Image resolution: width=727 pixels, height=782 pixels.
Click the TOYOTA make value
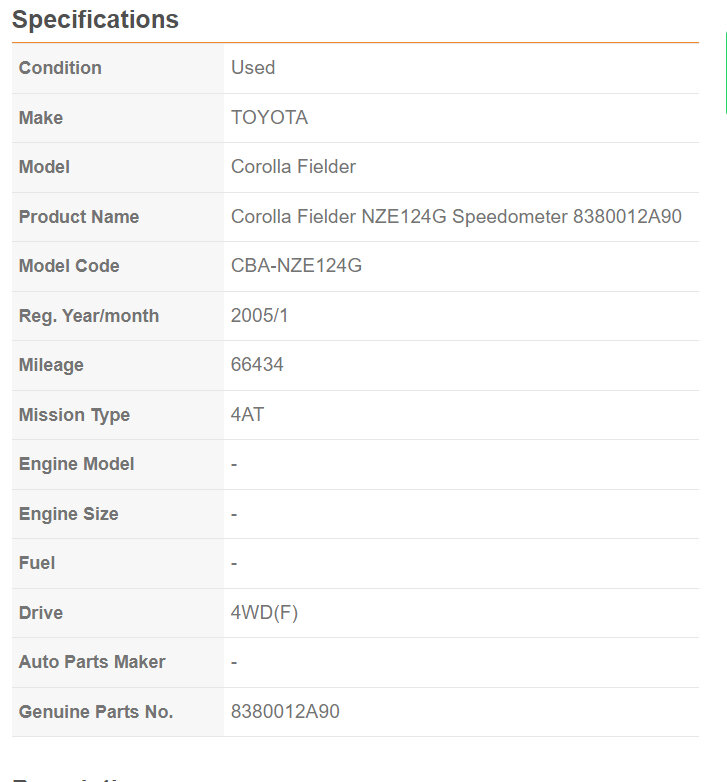pos(269,118)
